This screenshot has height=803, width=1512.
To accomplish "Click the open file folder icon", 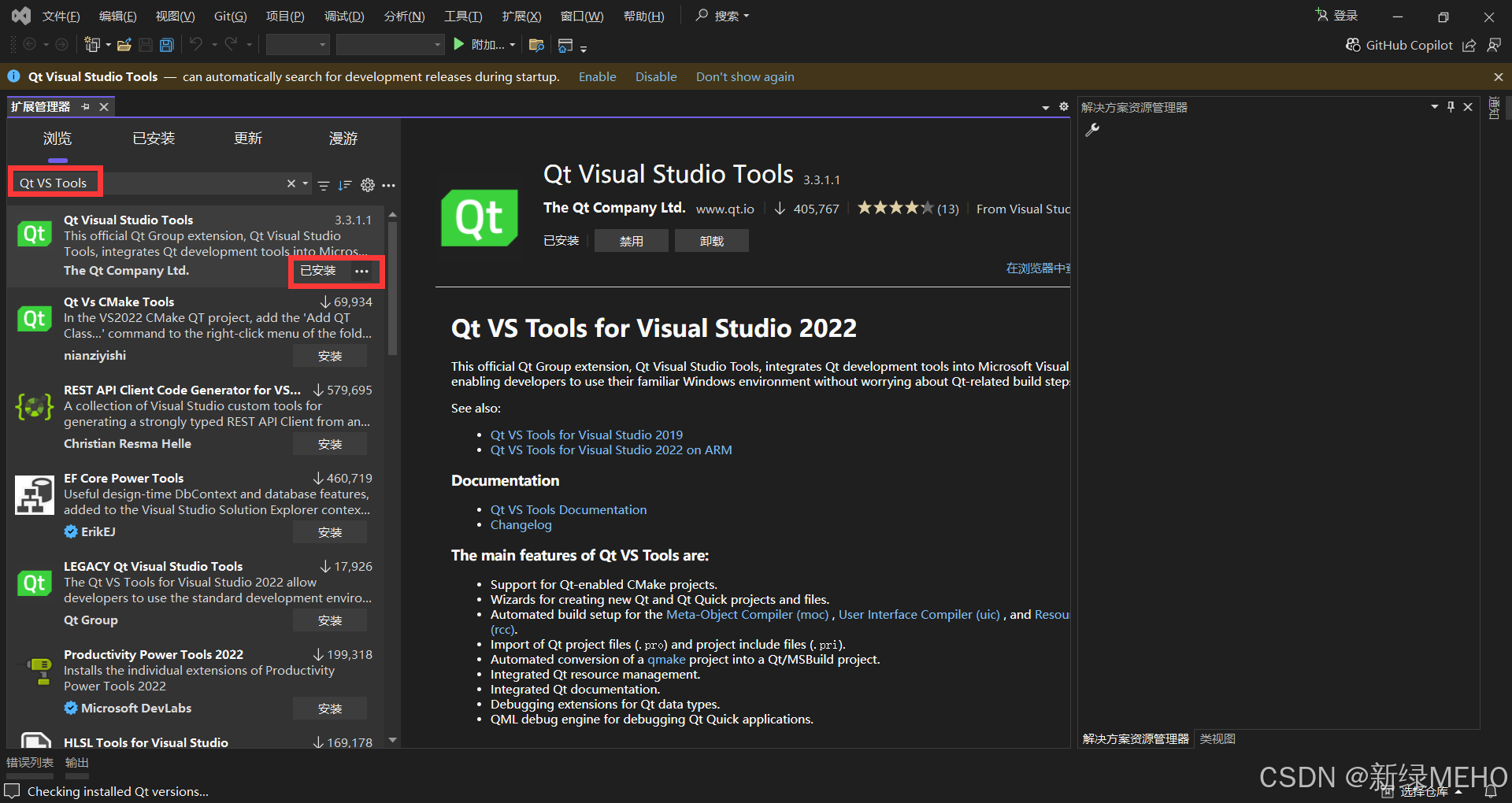I will click(x=124, y=45).
